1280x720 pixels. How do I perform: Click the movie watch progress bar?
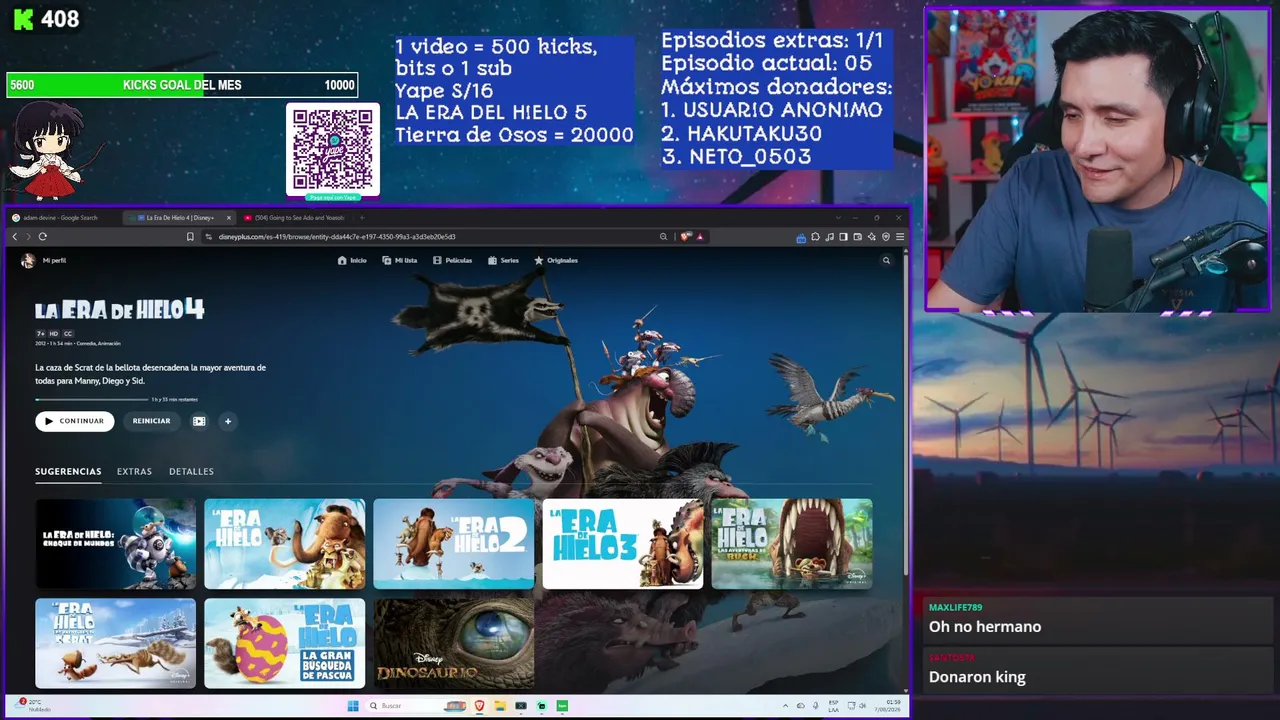pyautogui.click(x=92, y=399)
